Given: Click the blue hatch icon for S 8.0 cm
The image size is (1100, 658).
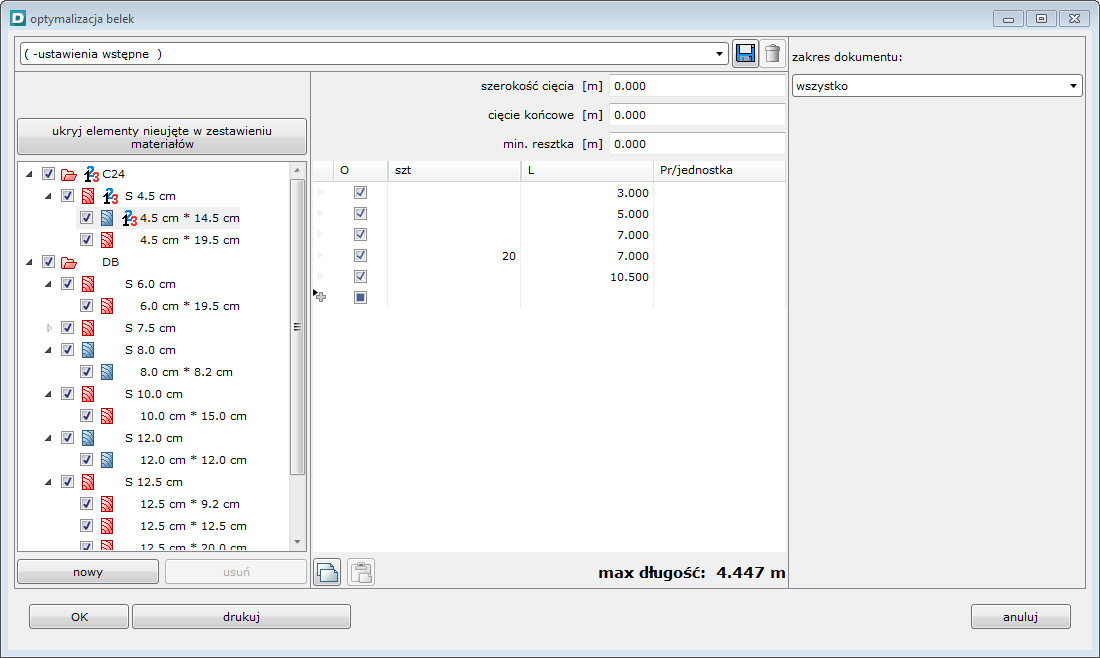Looking at the screenshot, I should pyautogui.click(x=88, y=350).
